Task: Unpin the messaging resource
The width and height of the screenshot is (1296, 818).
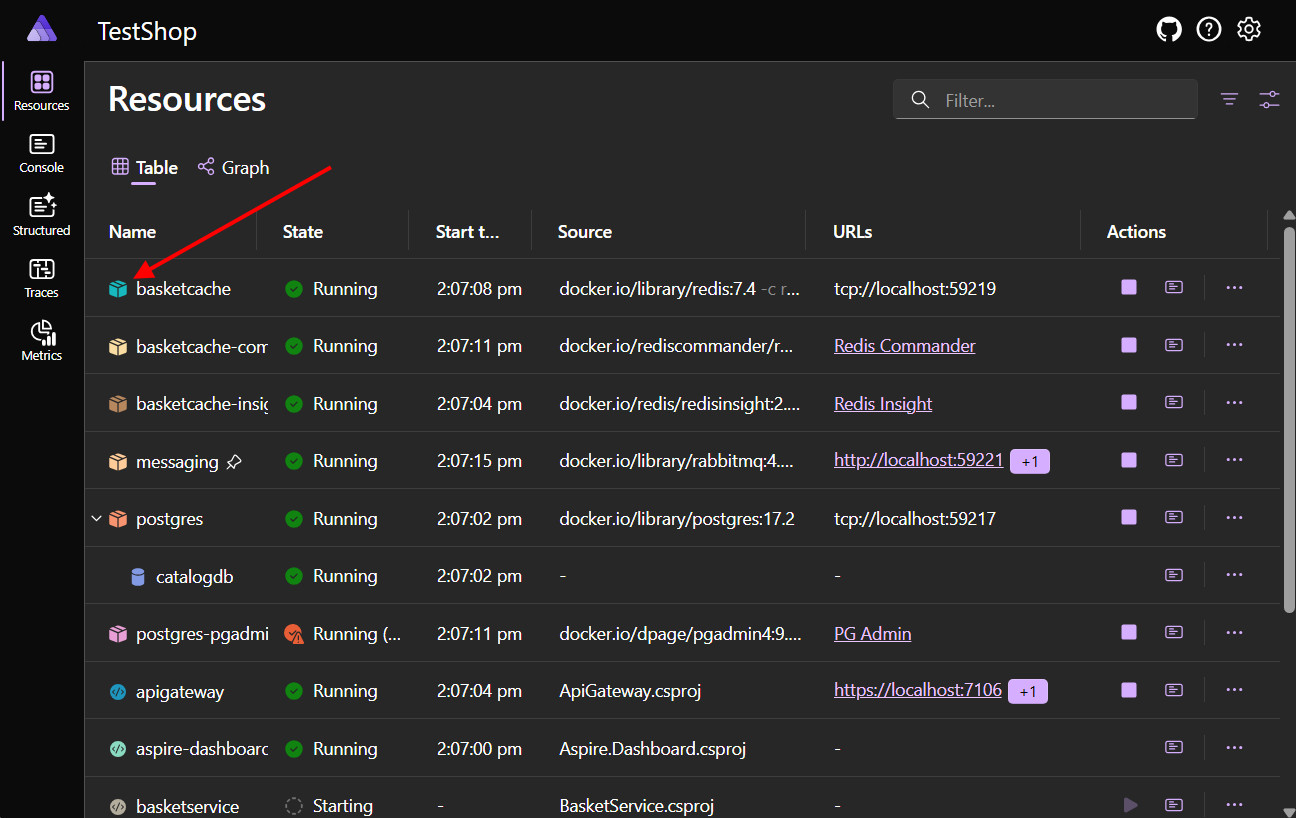Action: [x=234, y=462]
